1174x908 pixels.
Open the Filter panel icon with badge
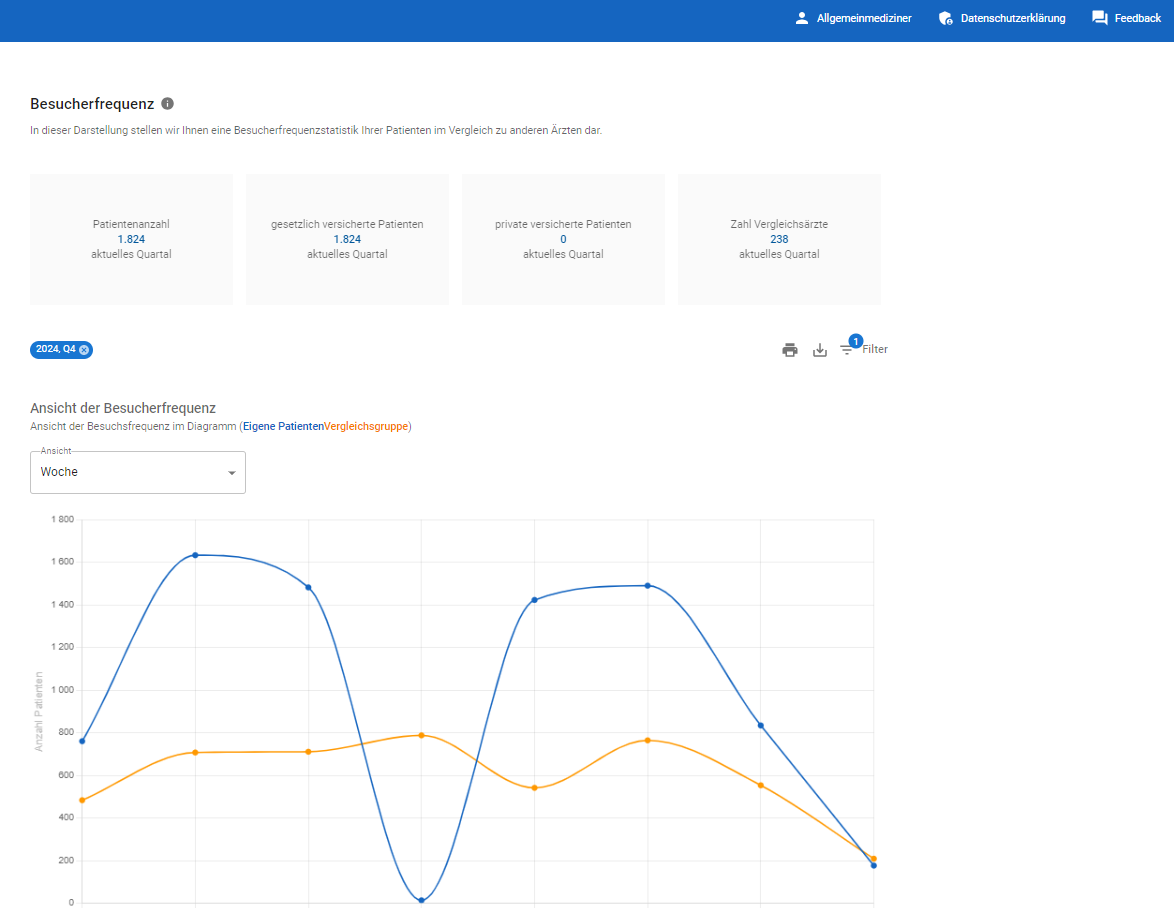[848, 349]
